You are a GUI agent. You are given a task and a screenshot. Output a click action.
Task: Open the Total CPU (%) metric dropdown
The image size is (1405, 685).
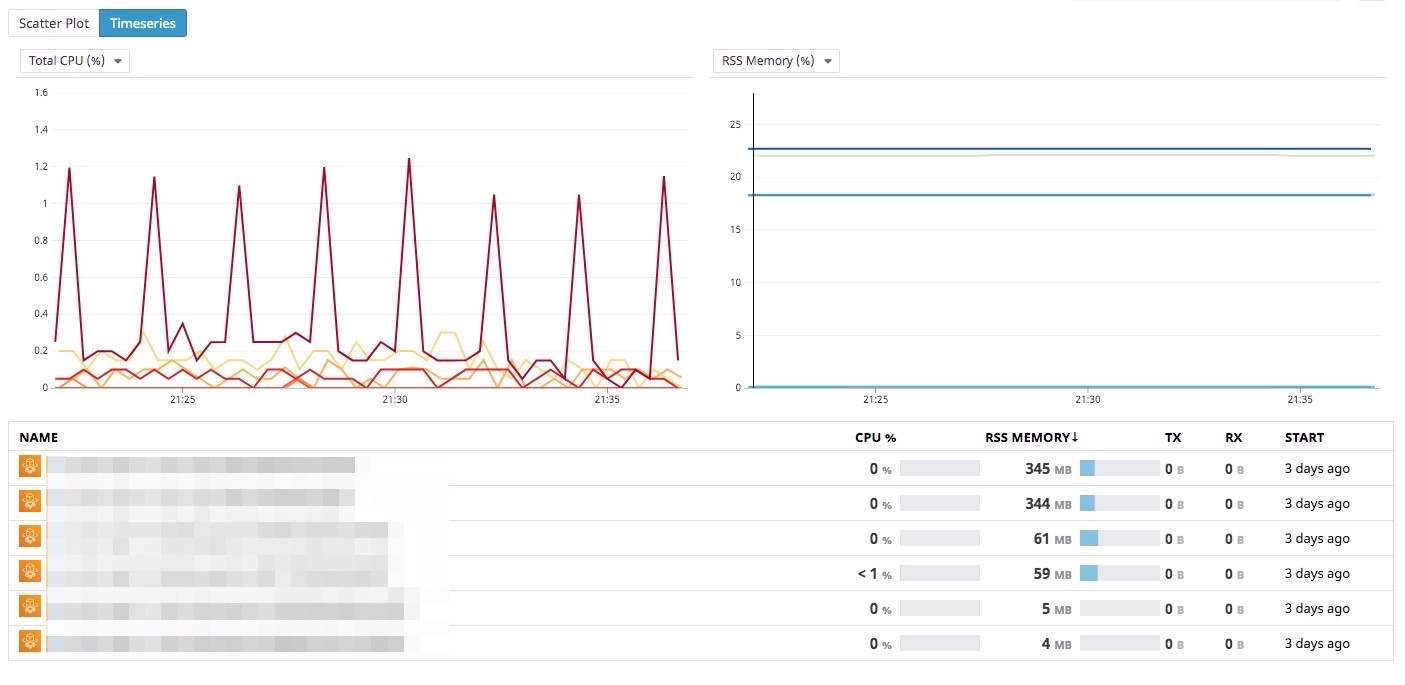(75, 61)
